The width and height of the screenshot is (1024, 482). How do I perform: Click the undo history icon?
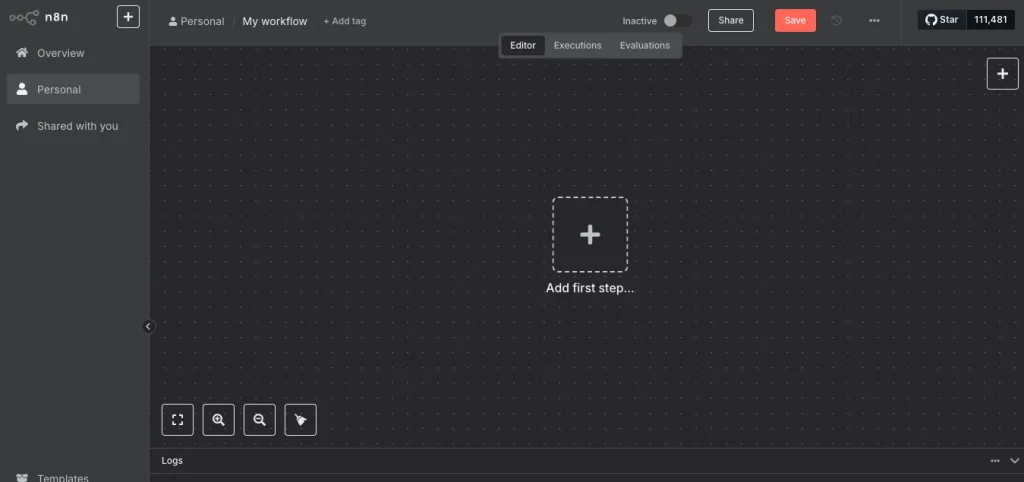[837, 21]
